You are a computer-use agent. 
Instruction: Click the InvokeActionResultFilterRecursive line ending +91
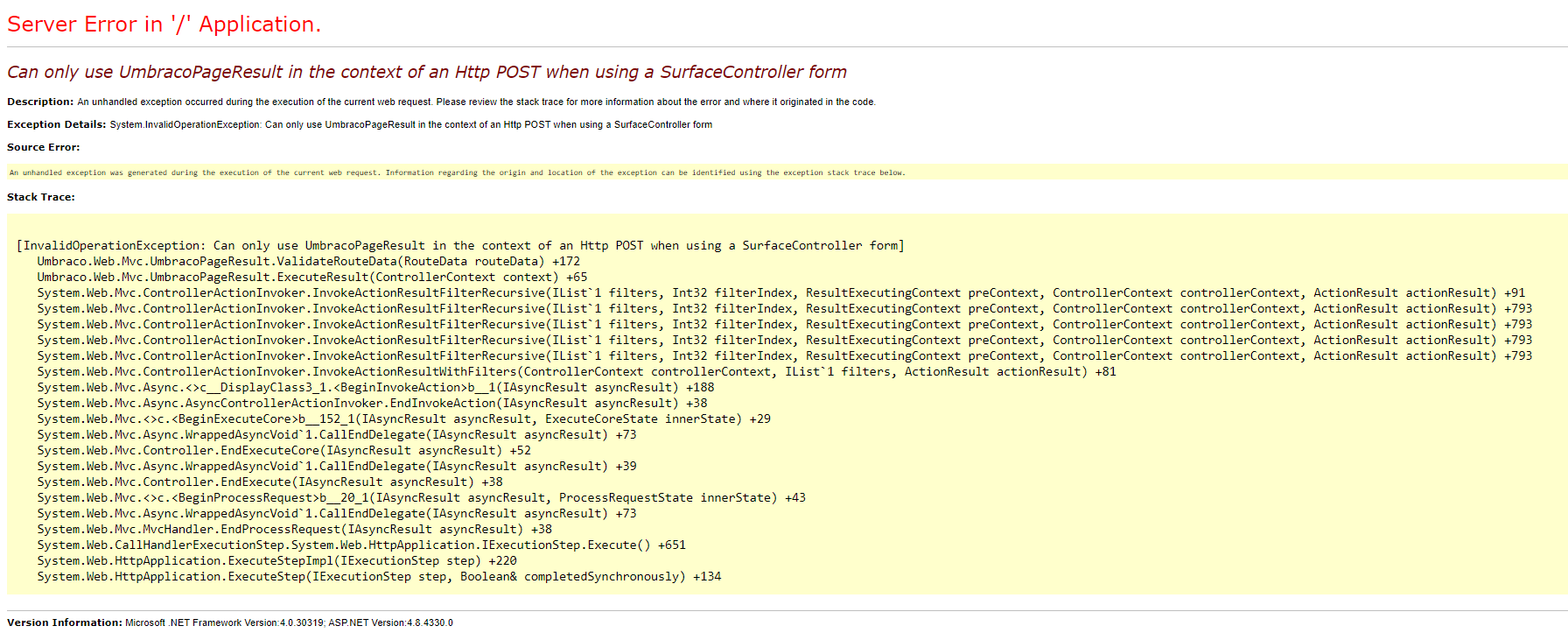[781, 293]
